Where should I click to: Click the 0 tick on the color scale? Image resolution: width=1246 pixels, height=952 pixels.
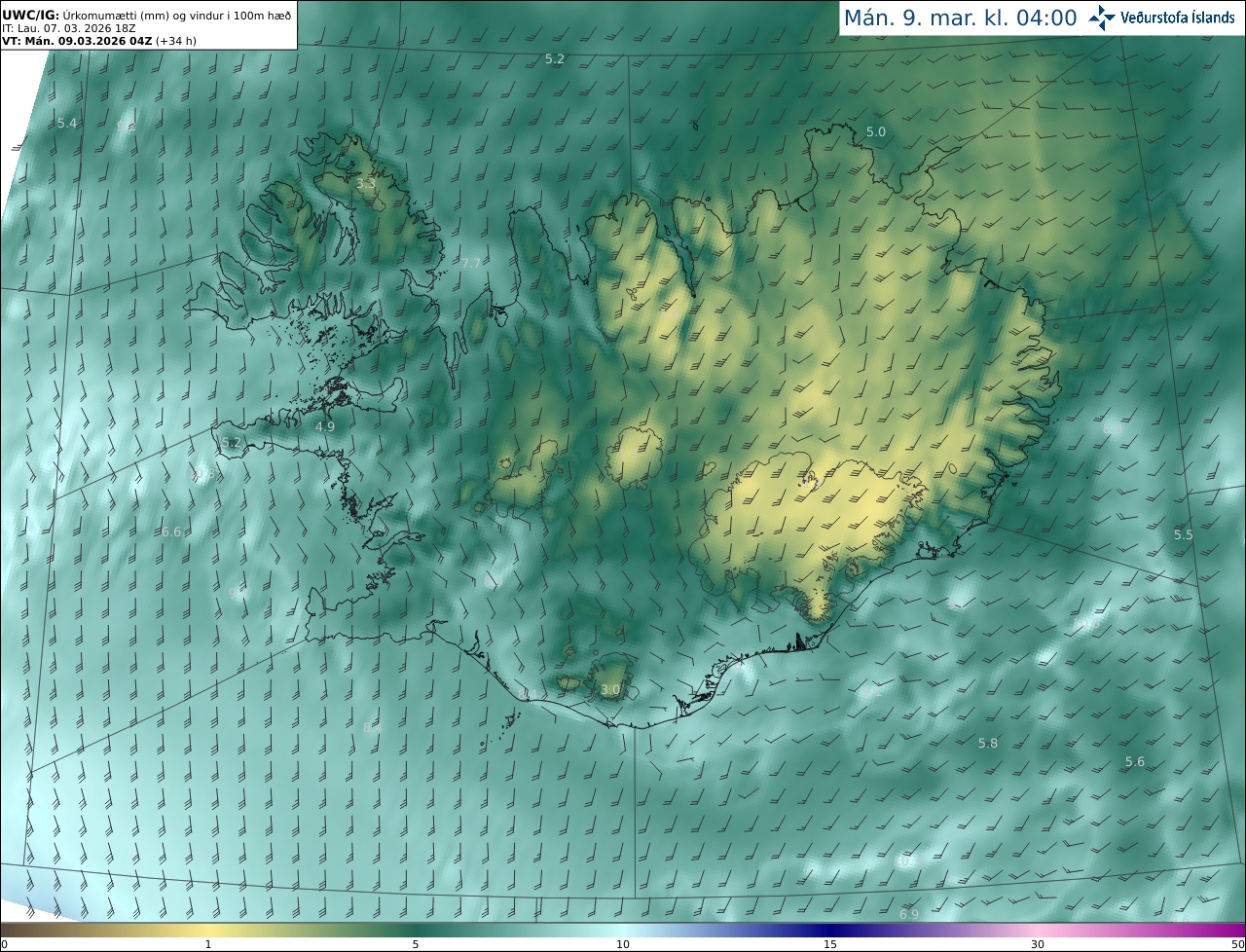point(4,944)
